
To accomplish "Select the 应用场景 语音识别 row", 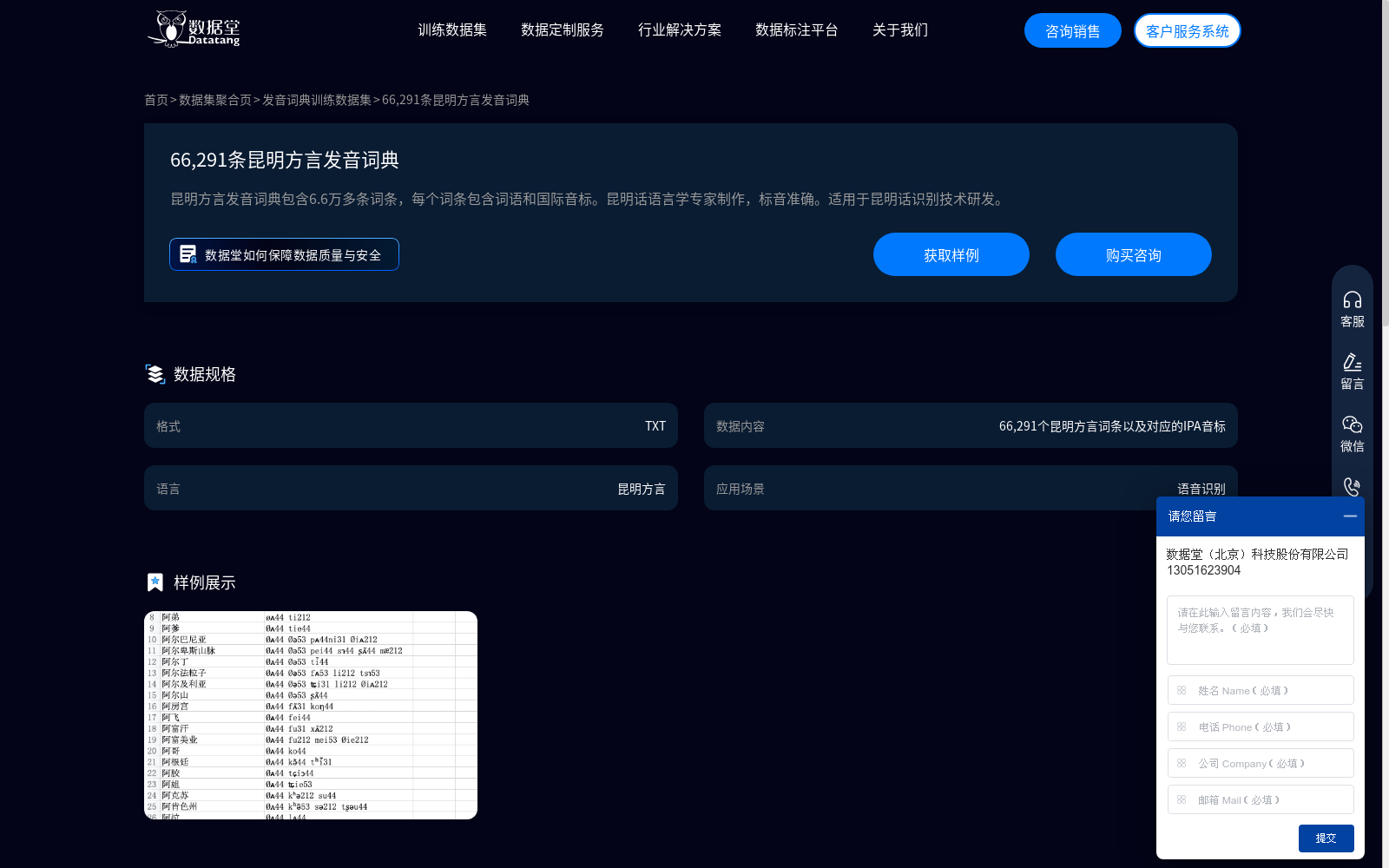I will [971, 488].
